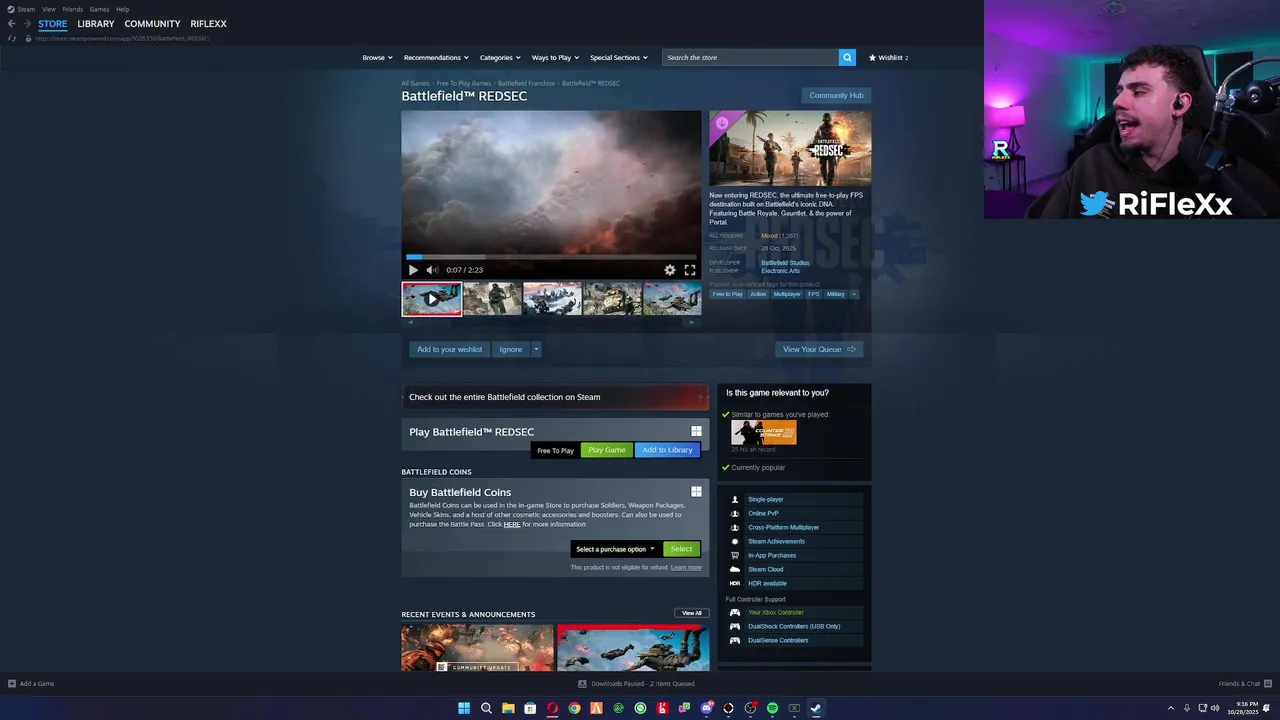Click Add to Library button
Screen dimensions: 1280x720
[667, 450]
